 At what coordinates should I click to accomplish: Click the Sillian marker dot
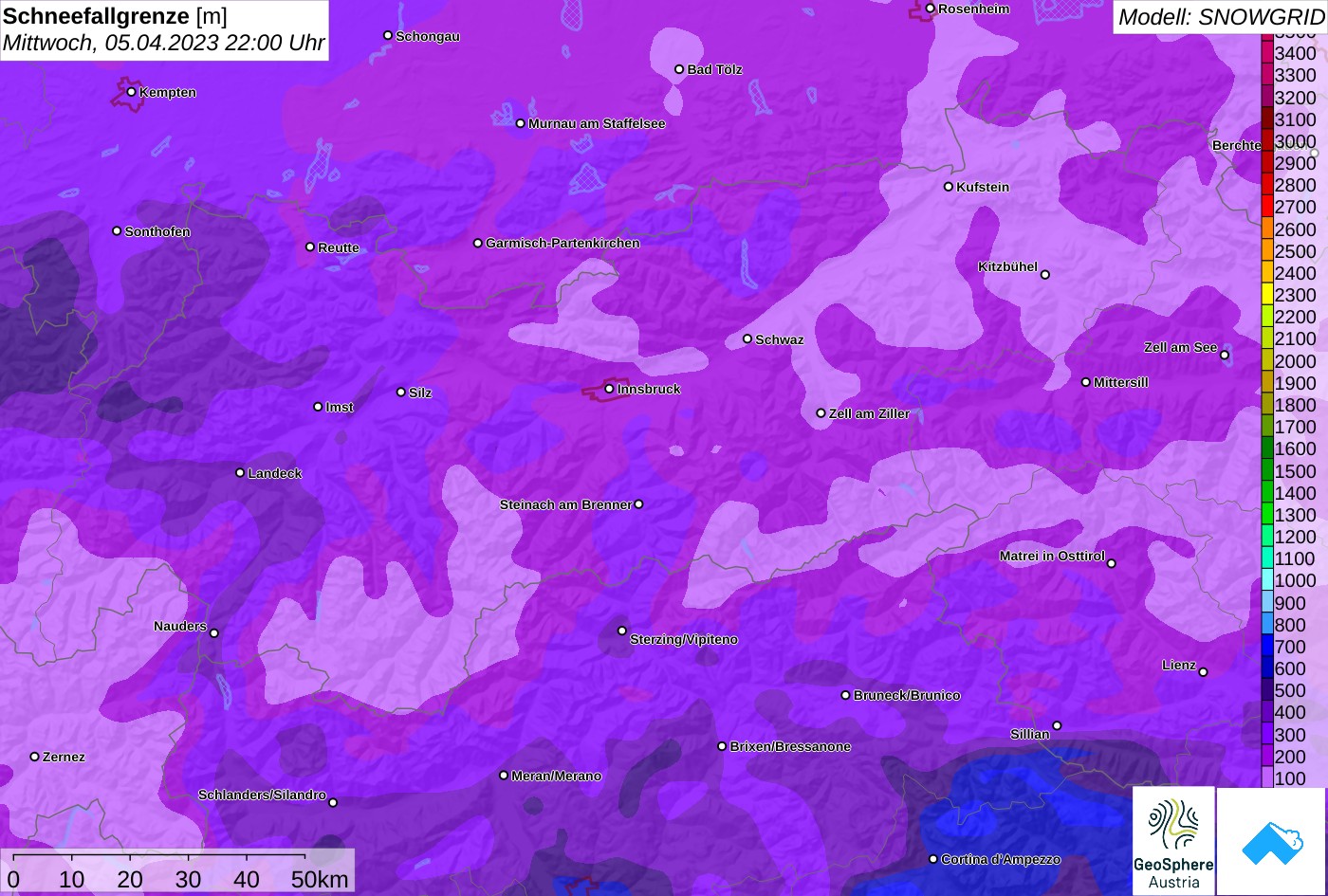[x=1057, y=726]
